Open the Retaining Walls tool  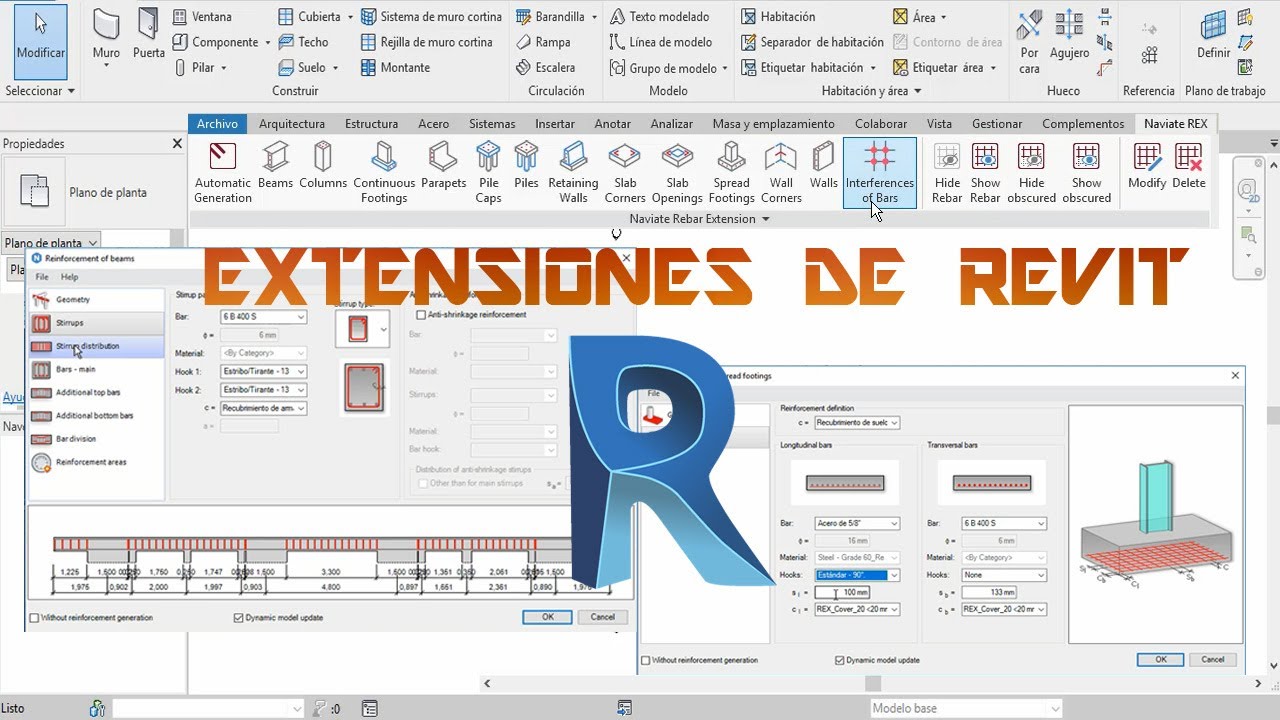[573, 172]
